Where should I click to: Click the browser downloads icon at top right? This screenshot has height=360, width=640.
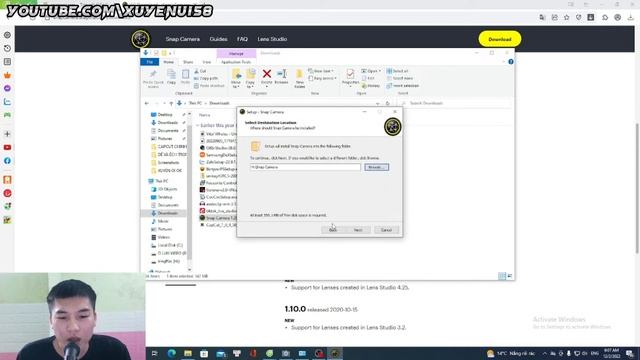click(630, 18)
